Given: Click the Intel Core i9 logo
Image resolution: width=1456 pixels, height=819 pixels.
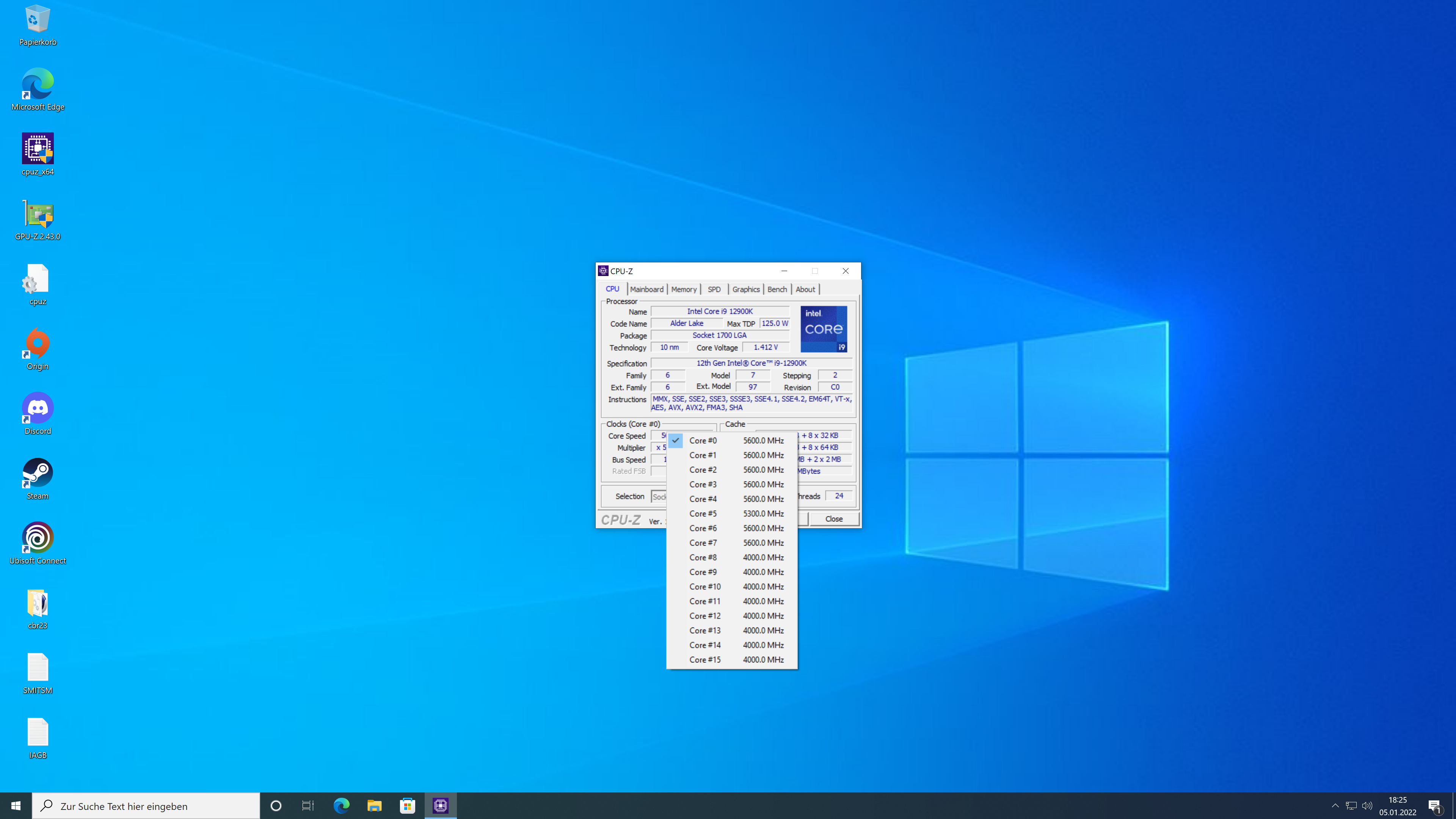Looking at the screenshot, I should (x=824, y=329).
